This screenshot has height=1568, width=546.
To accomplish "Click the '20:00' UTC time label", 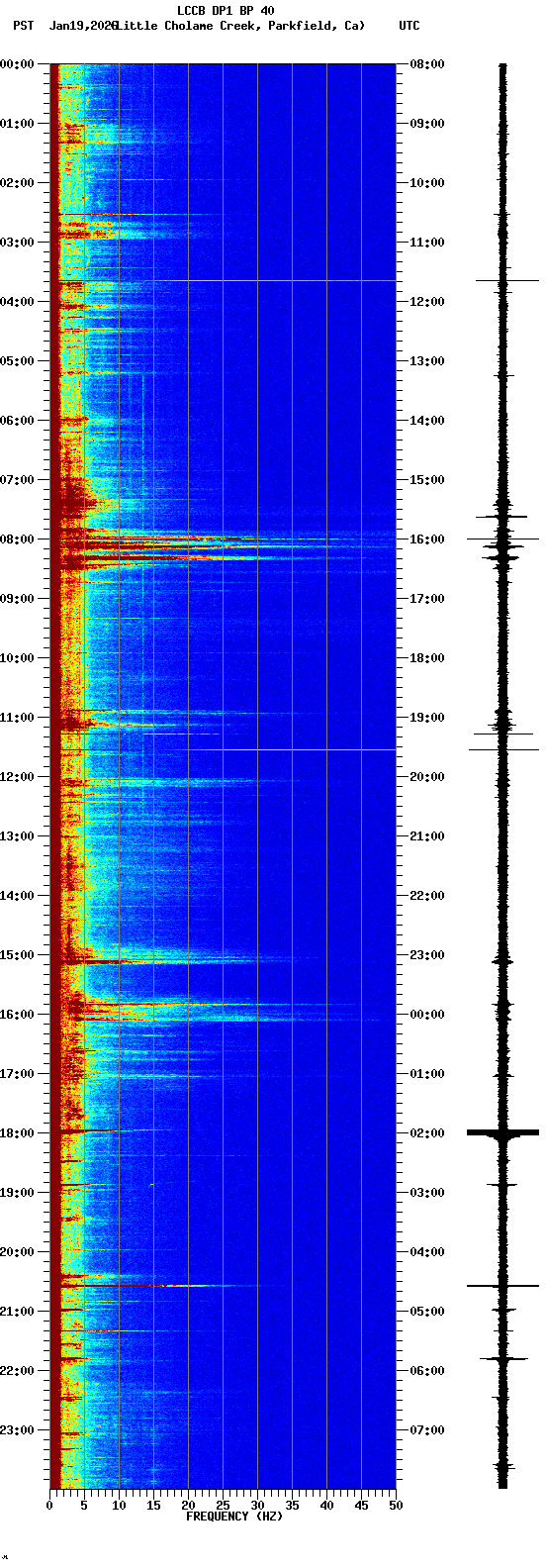I will point(427,777).
